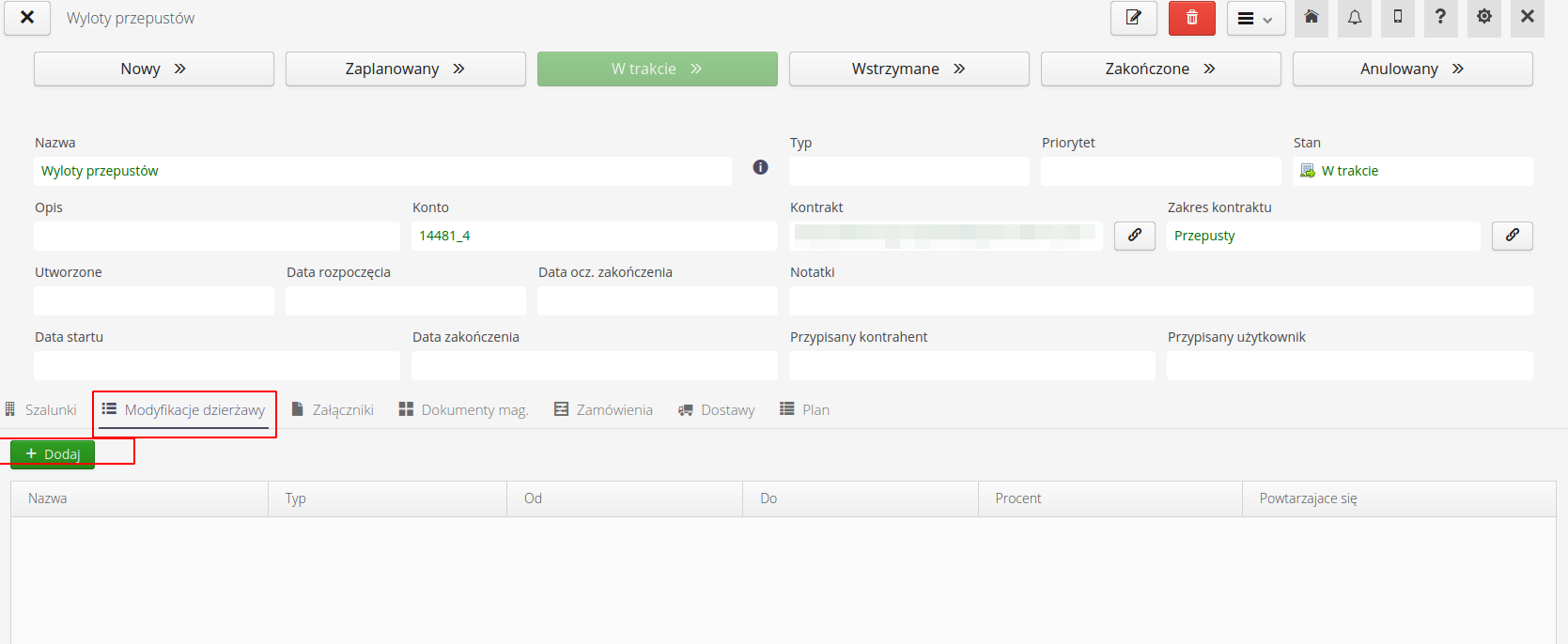Set status to Zaplanowany
The height and width of the screenshot is (644, 1568).
pyautogui.click(x=405, y=69)
